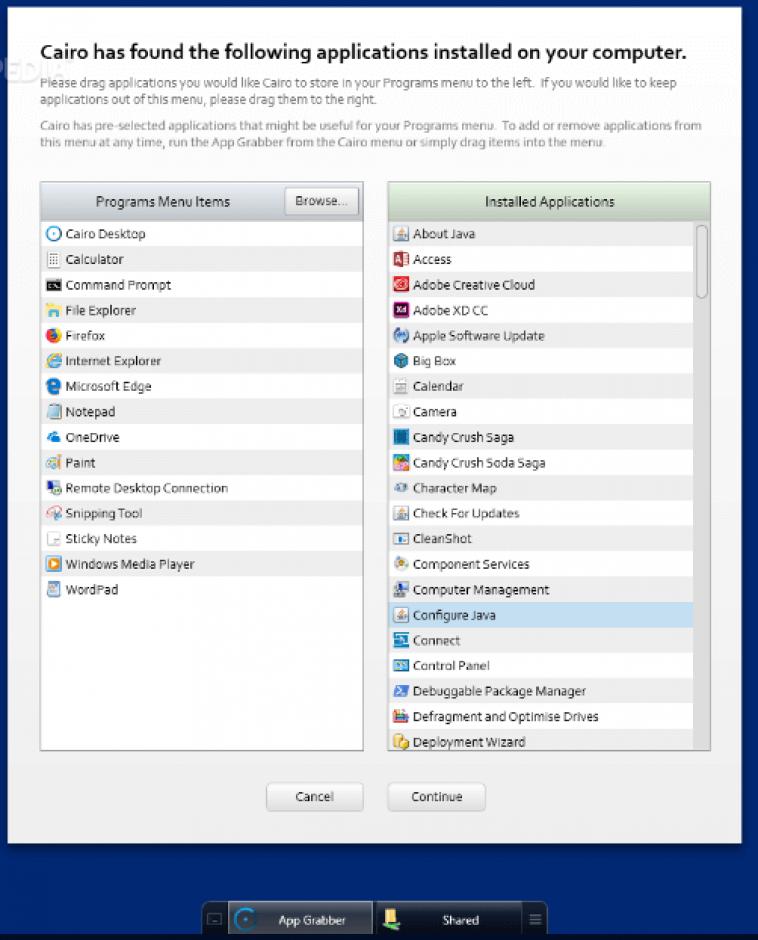This screenshot has height=940, width=758.
Task: Click the Programs Menu Items header
Action: click(163, 201)
